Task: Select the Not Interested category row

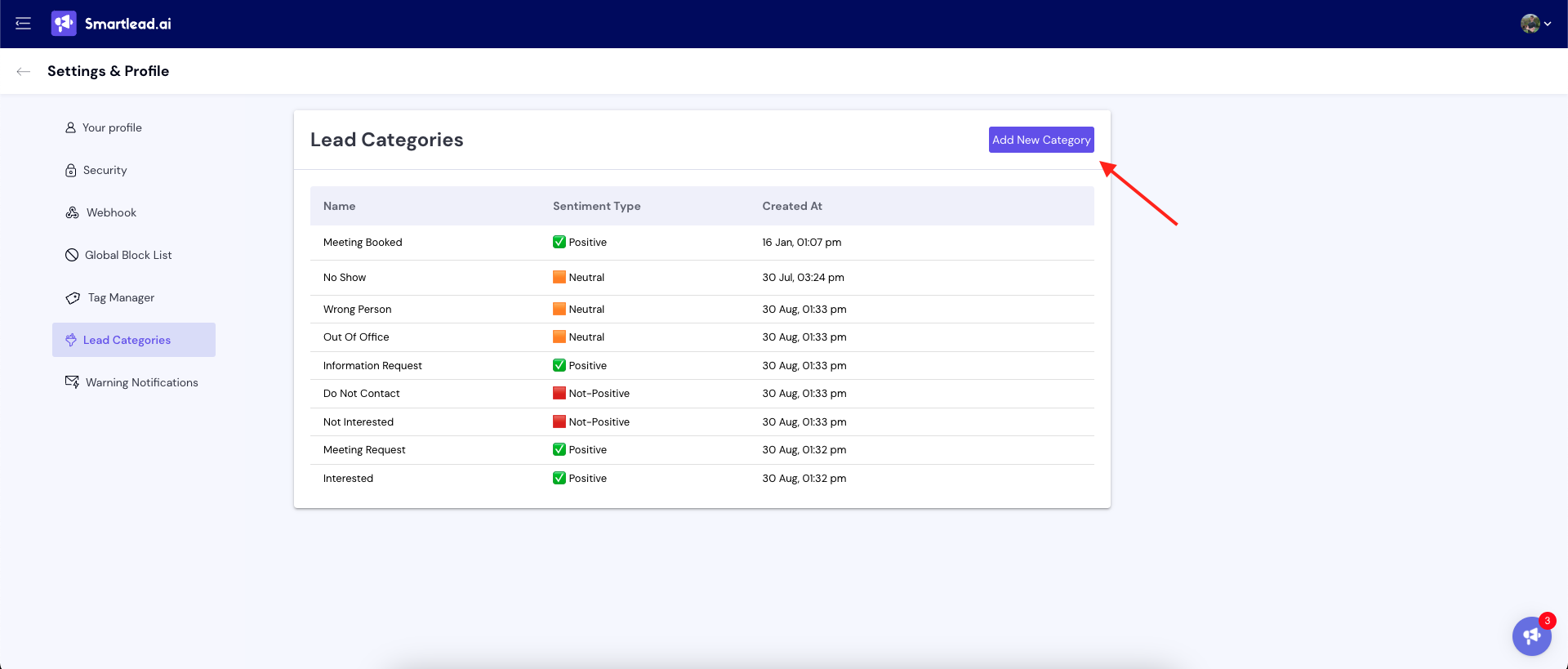Action: coord(359,422)
